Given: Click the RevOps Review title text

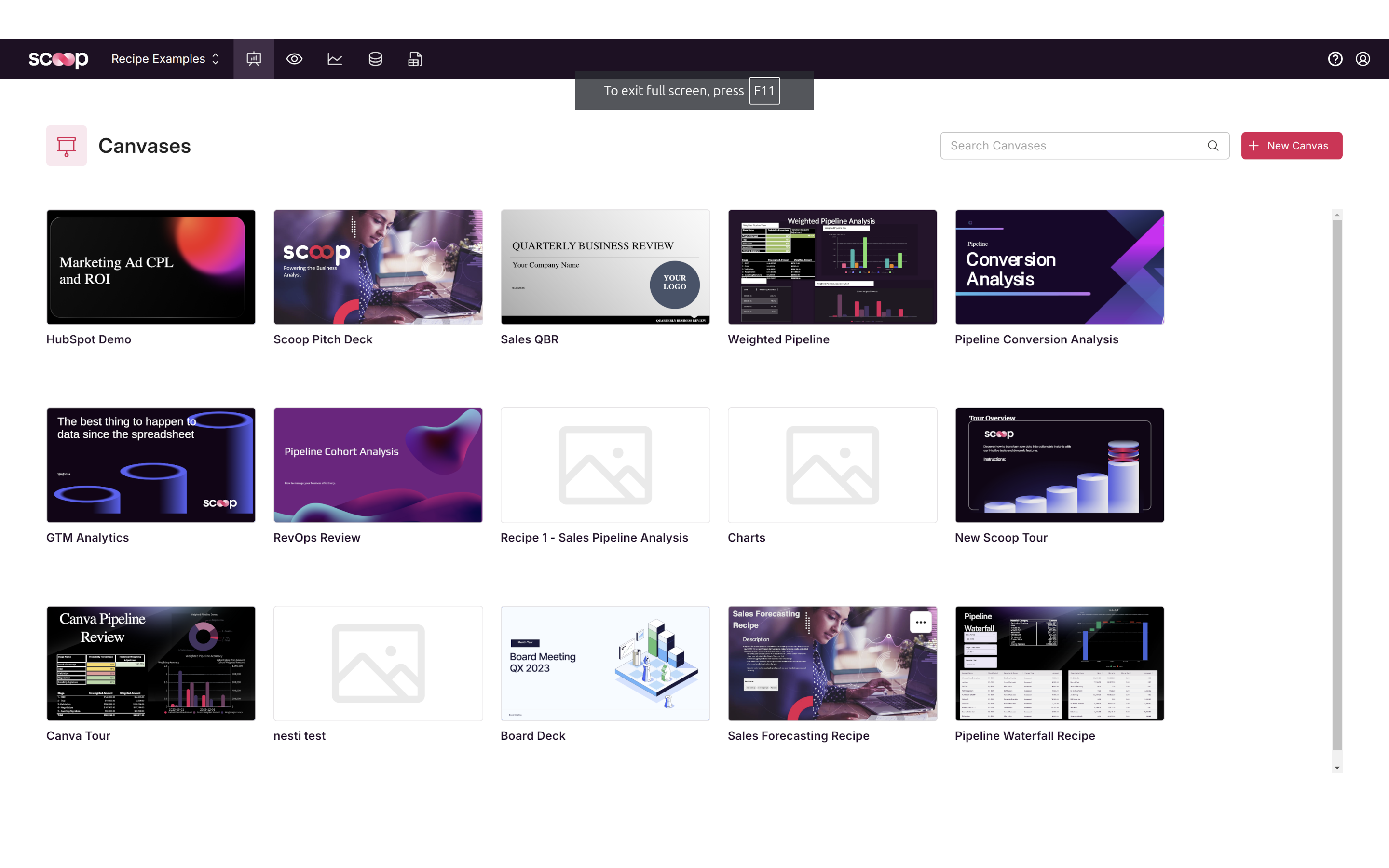Looking at the screenshot, I should click(x=317, y=537).
